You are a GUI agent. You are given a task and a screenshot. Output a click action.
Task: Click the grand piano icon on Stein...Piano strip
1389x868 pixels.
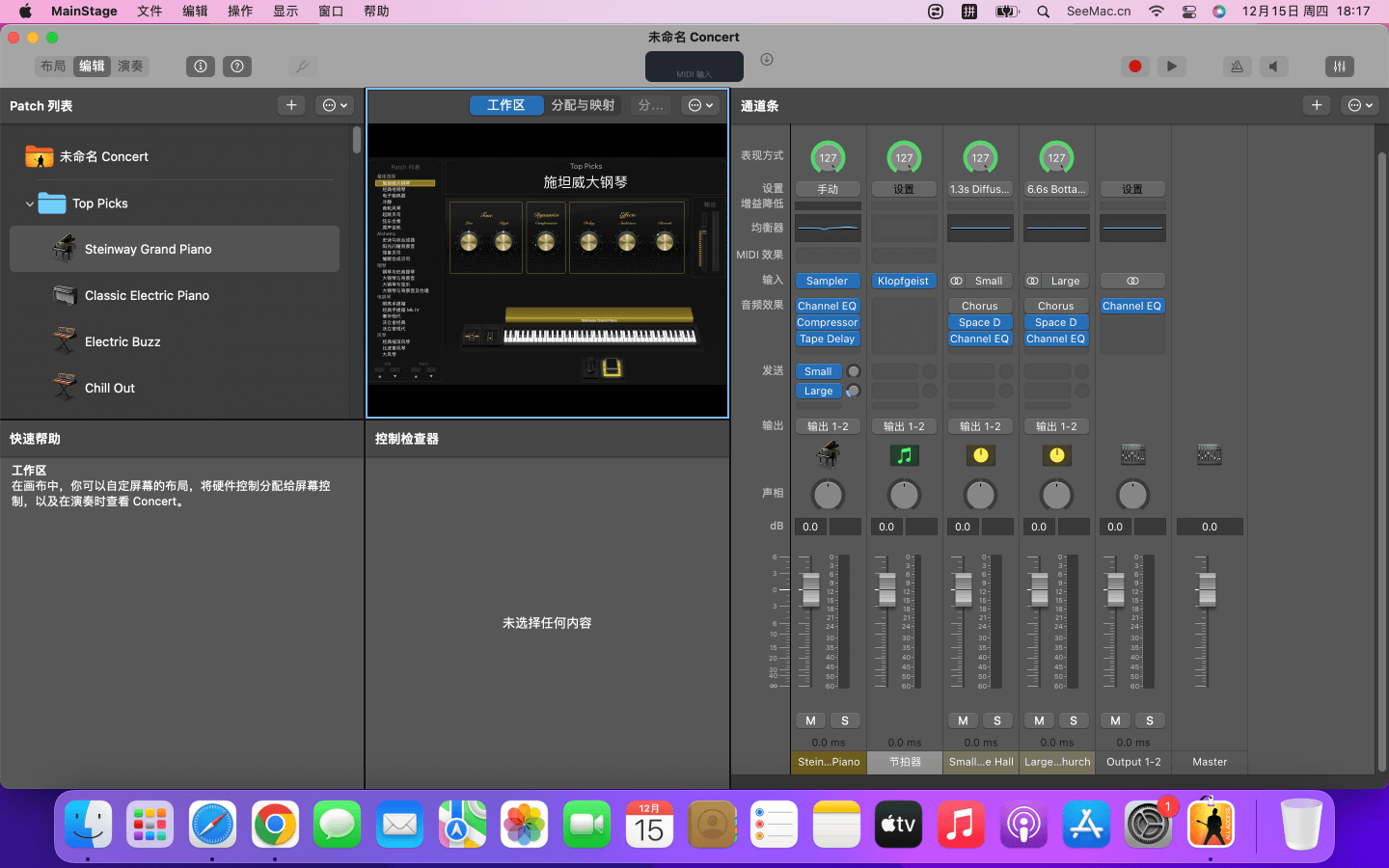(x=828, y=454)
